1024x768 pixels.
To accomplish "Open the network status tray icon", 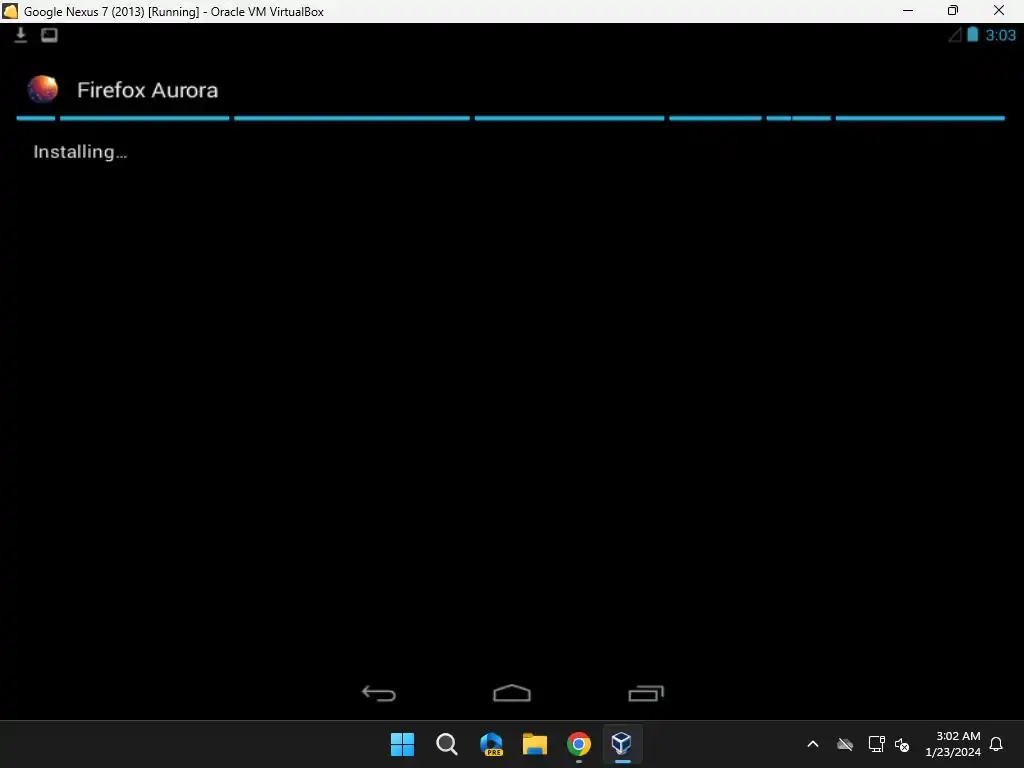I will pos(876,744).
